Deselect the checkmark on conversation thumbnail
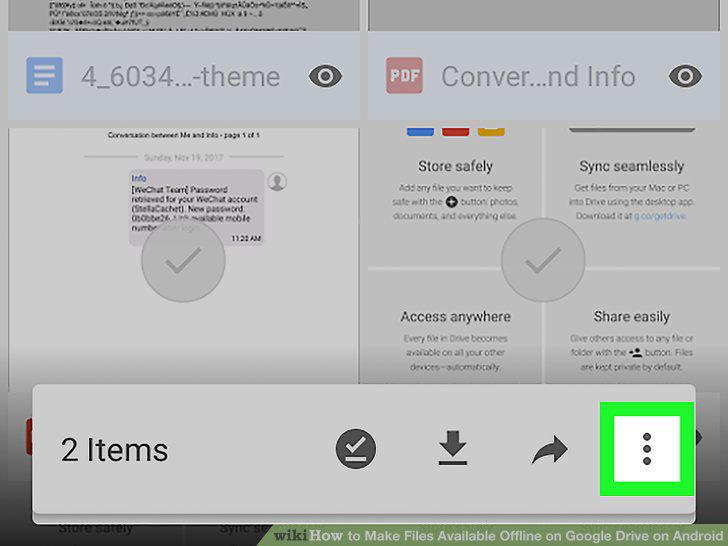 (183, 260)
